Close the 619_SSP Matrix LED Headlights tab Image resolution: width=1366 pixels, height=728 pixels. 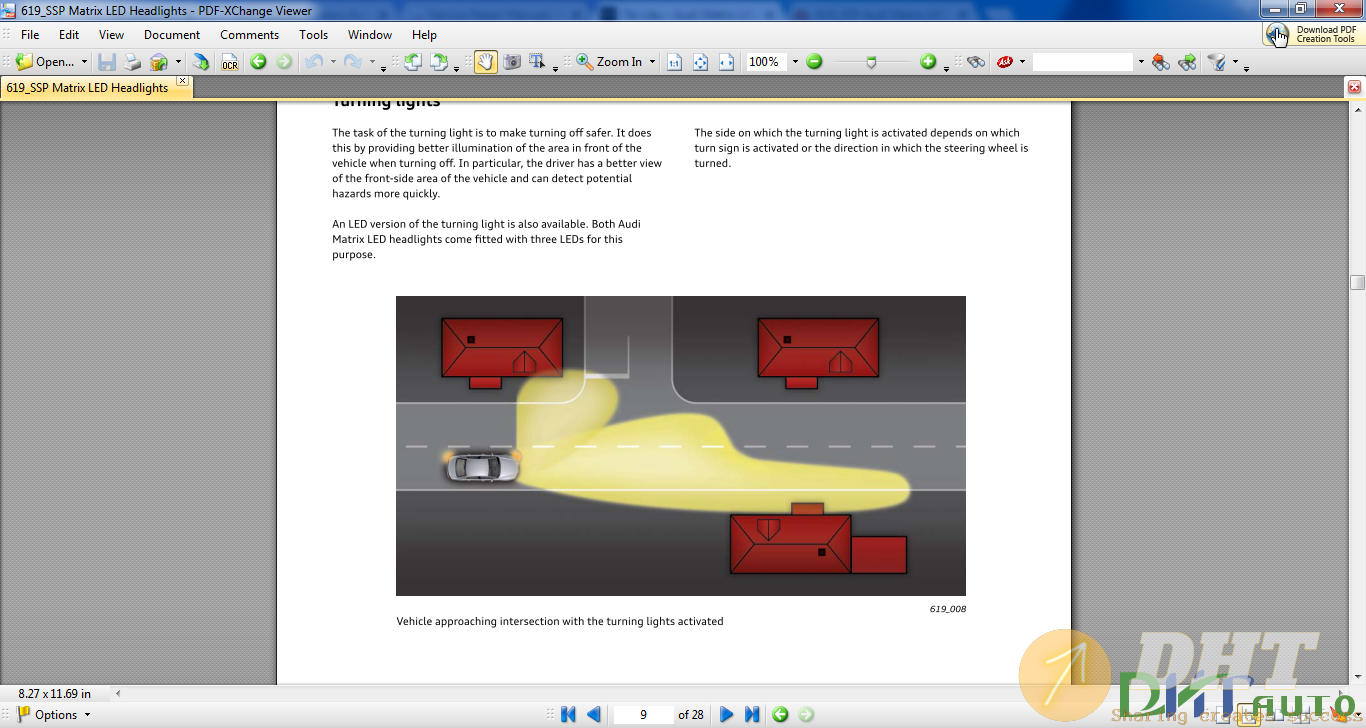click(x=182, y=81)
